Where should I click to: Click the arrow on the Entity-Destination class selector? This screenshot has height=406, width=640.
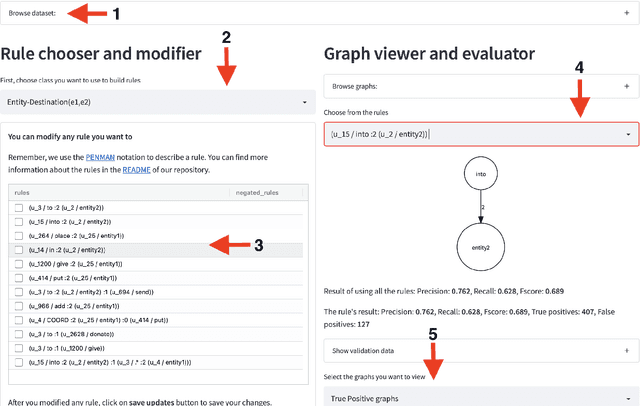coord(304,102)
